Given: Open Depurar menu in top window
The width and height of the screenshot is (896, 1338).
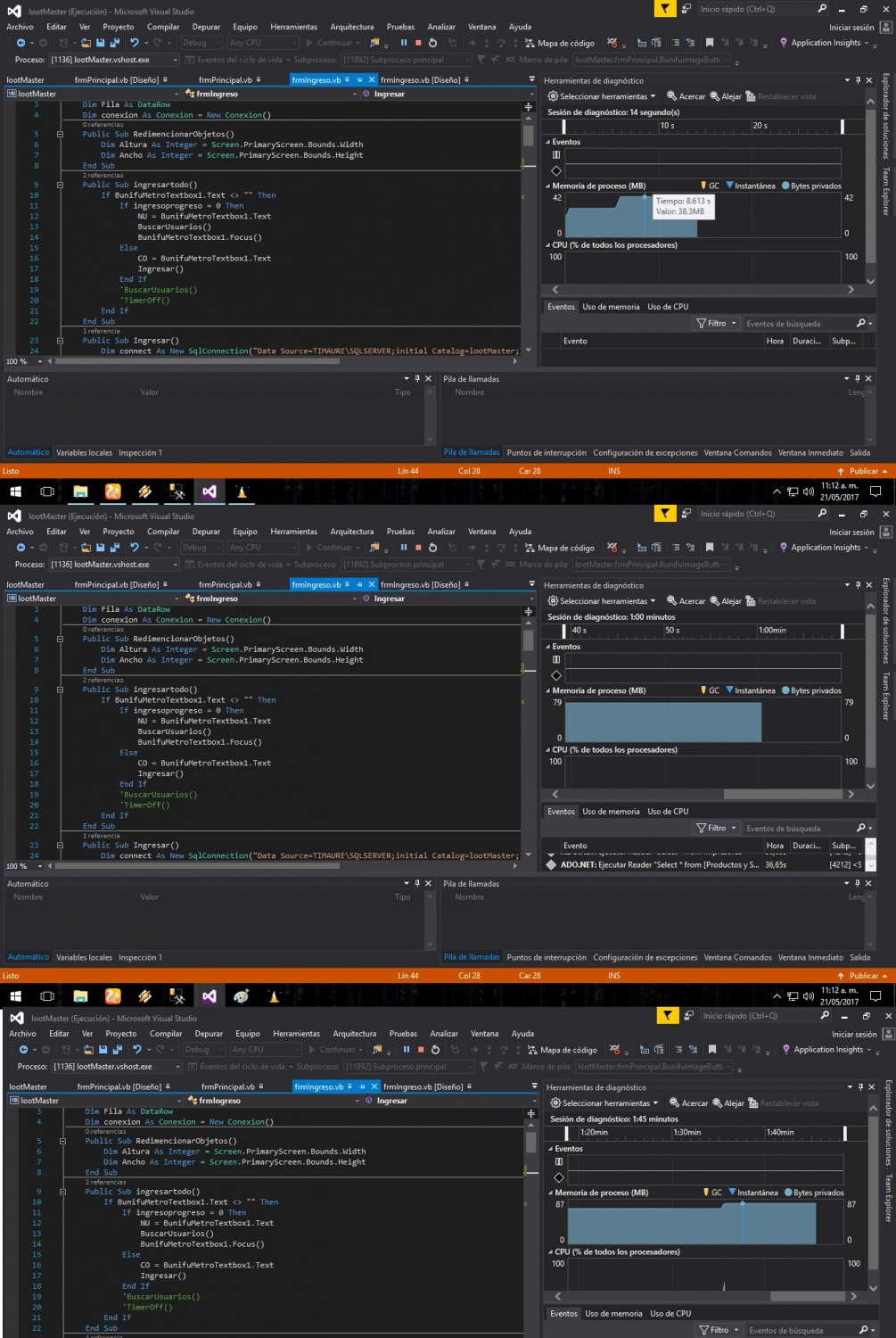Looking at the screenshot, I should pos(207,27).
